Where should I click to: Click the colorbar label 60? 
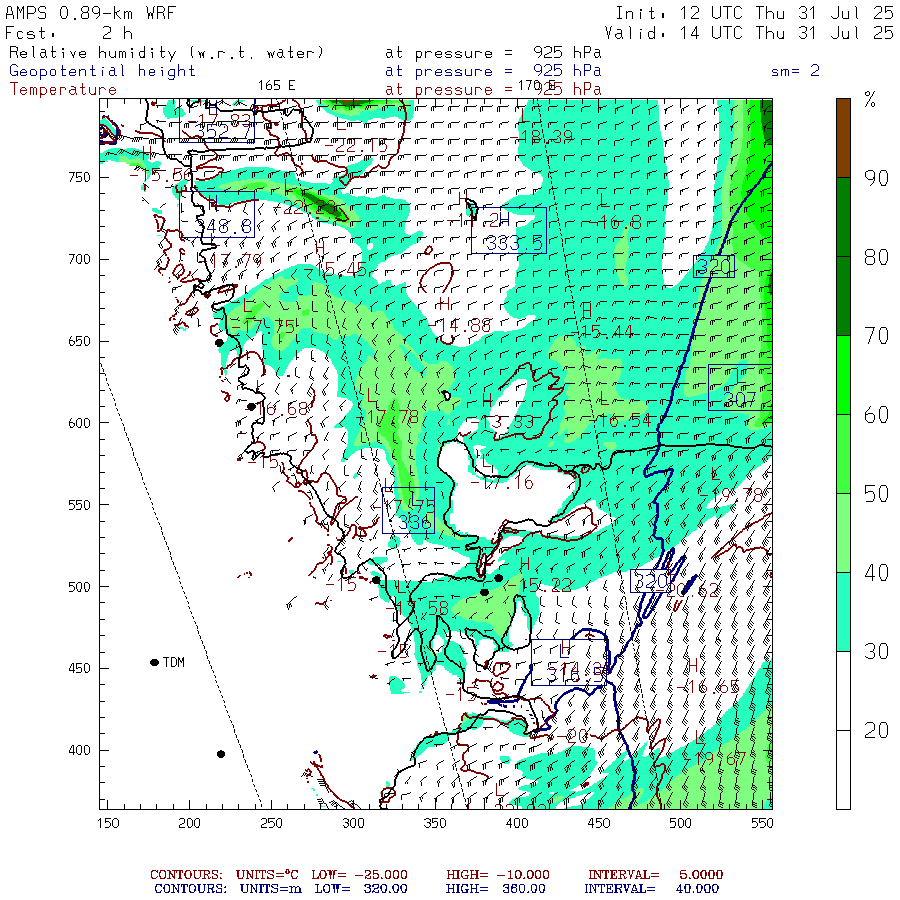tap(876, 415)
